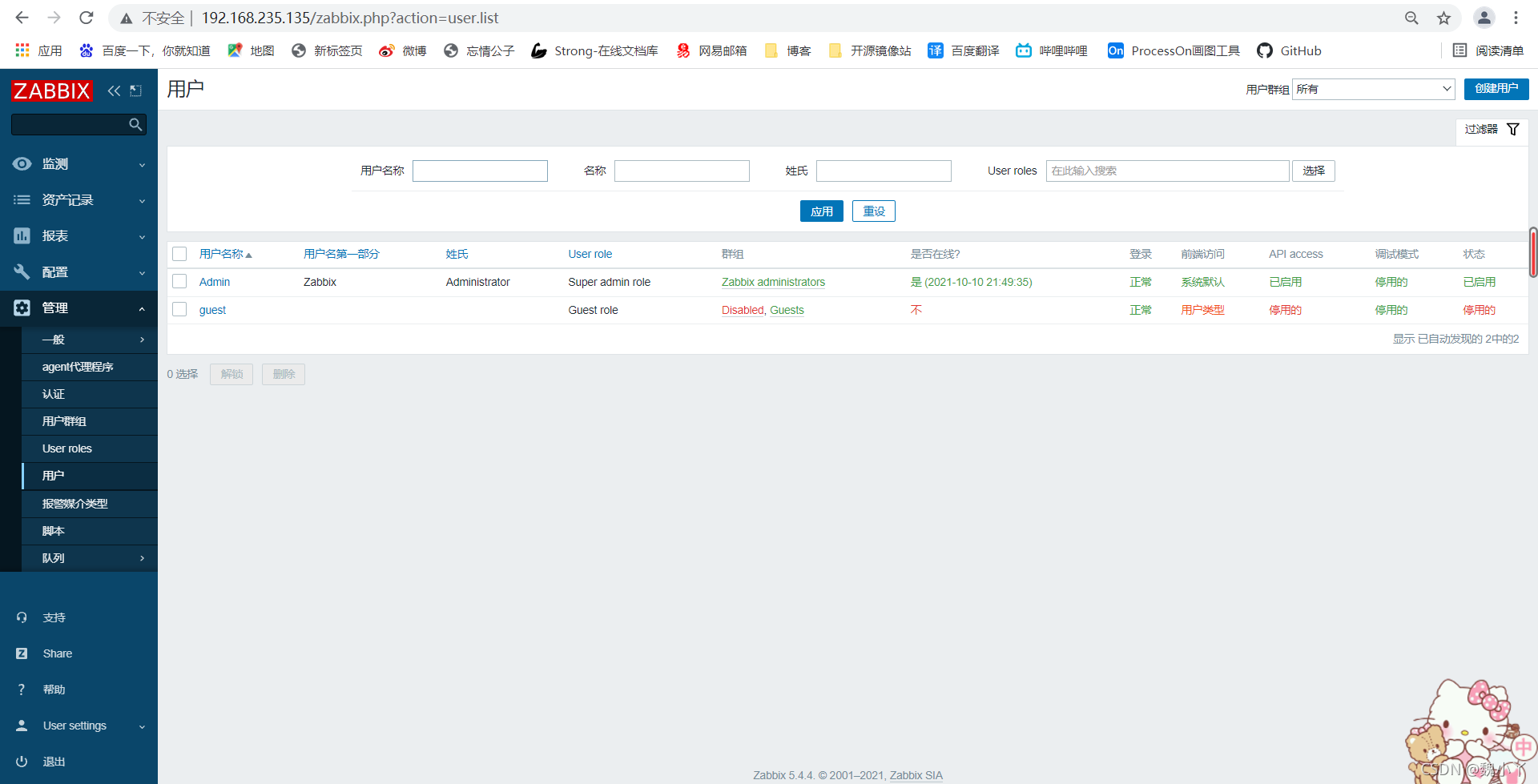Open the 用户群组 dropdown showing 所有

pos(1374,89)
